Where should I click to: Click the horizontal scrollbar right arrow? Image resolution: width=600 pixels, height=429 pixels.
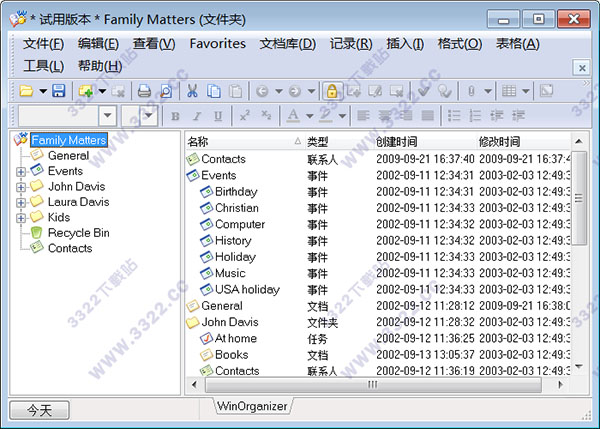pos(560,385)
